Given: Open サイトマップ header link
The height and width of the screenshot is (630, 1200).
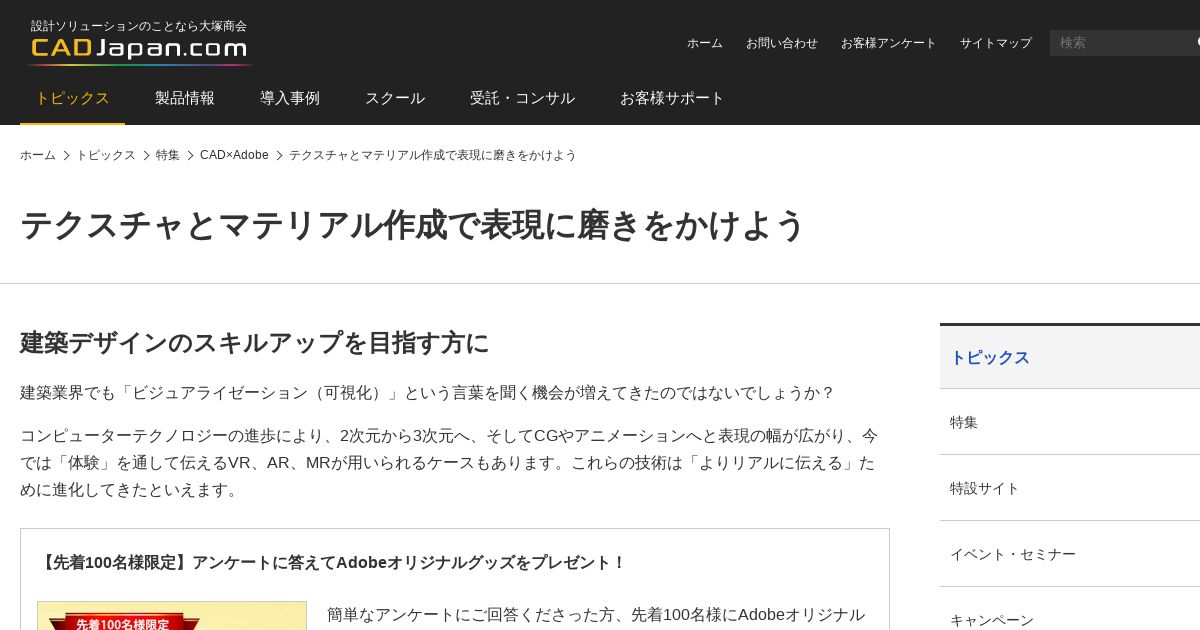Looking at the screenshot, I should pyautogui.click(x=996, y=43).
